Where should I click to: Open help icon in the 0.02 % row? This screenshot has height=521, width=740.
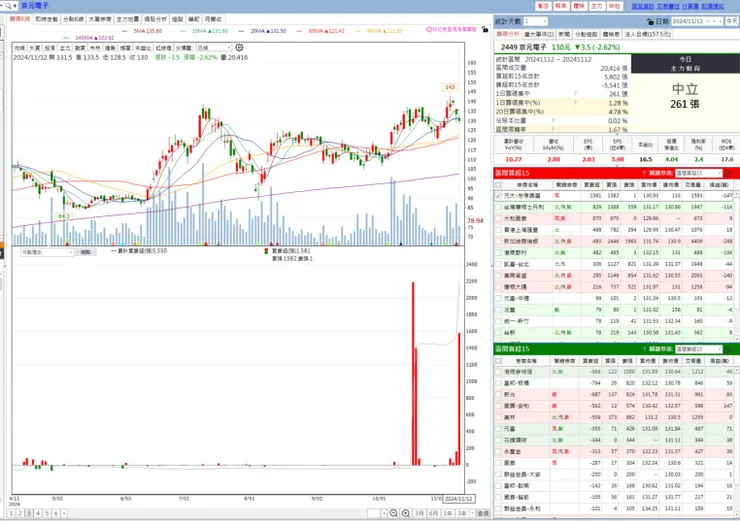(x=553, y=121)
